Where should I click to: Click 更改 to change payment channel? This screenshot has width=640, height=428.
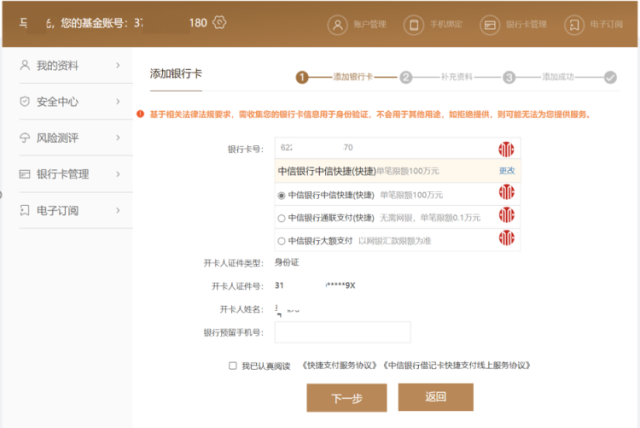tap(507, 171)
